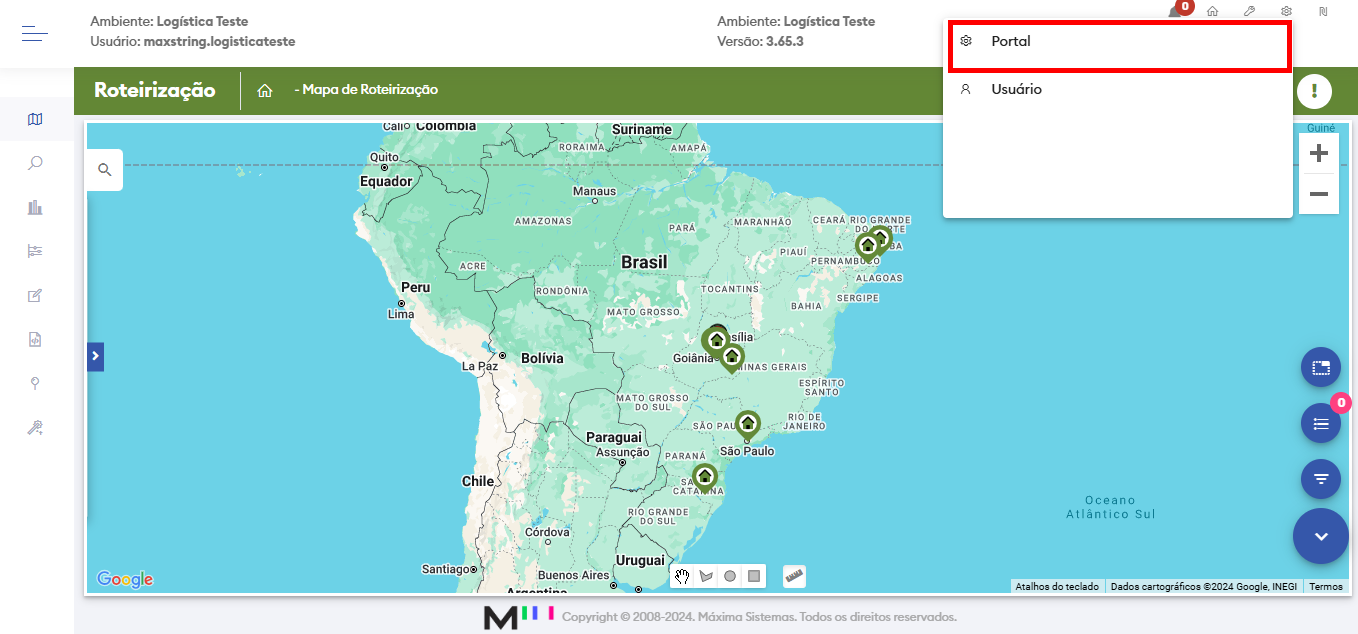The height and width of the screenshot is (634, 1358).
Task: Click the Máxima M logo in footer
Action: [518, 617]
